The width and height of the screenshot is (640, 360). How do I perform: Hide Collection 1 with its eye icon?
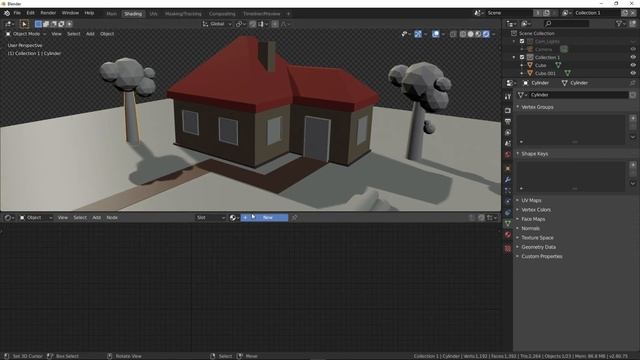point(633,58)
